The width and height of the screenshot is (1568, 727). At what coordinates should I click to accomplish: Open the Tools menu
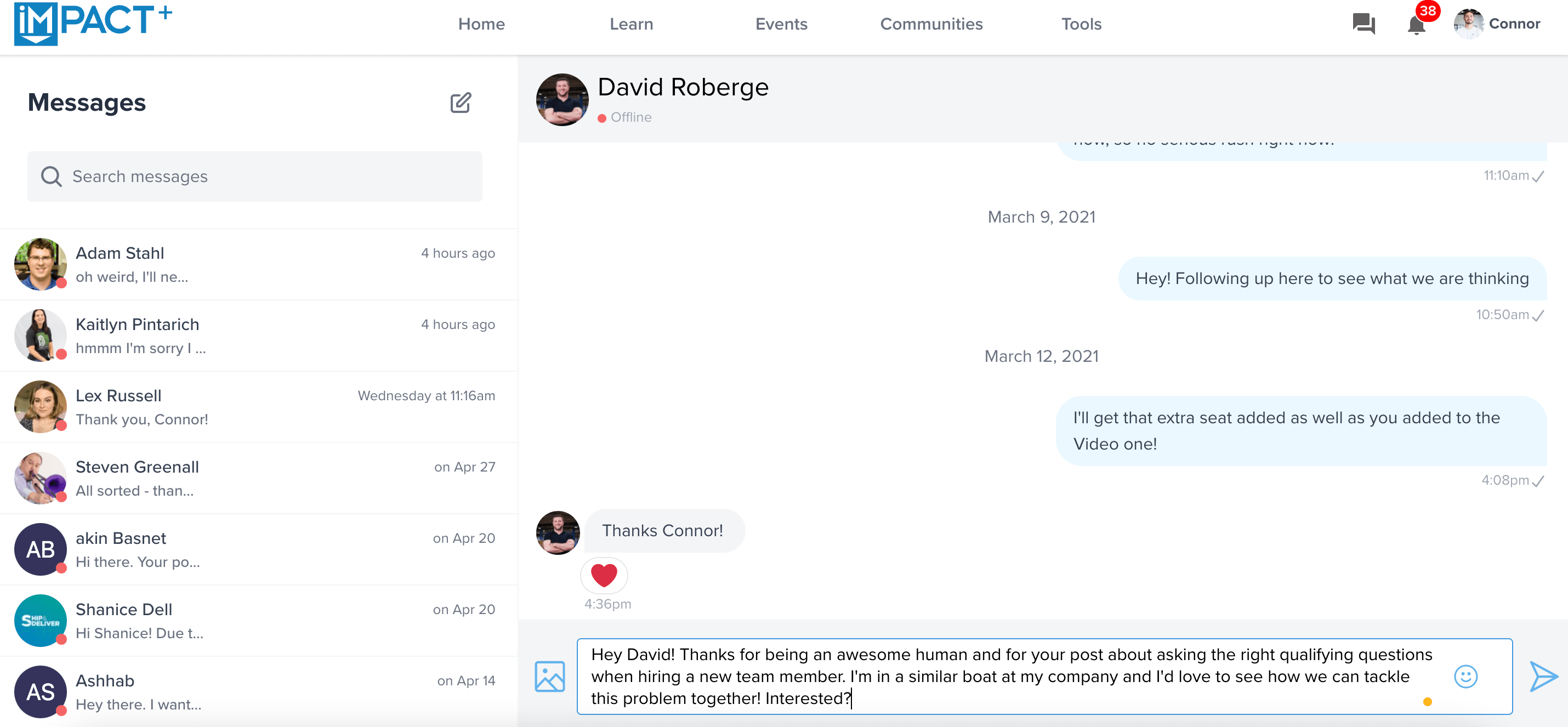click(1081, 24)
